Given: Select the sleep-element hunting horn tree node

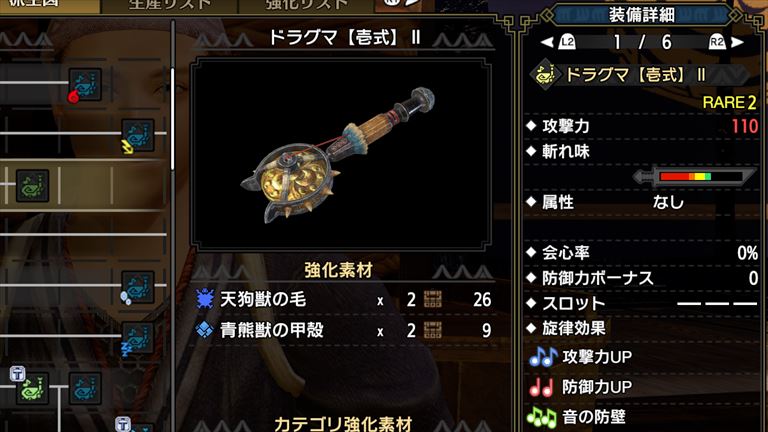Looking at the screenshot, I should pos(138,338).
